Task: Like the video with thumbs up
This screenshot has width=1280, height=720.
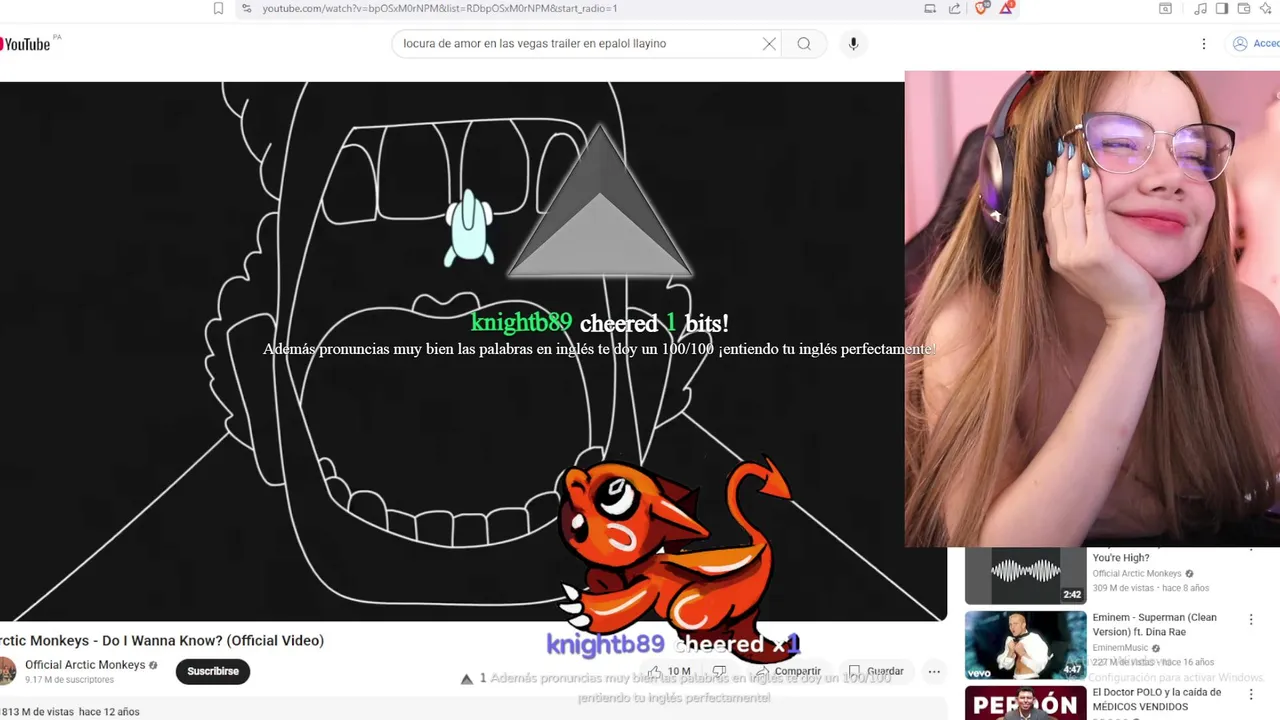Action: click(668, 671)
